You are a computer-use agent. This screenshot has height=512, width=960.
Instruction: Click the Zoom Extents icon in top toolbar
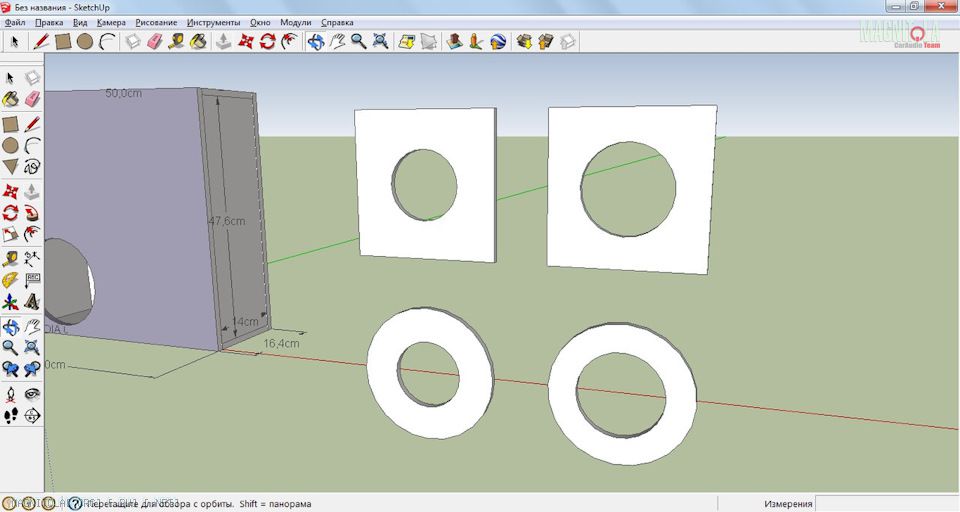(381, 42)
